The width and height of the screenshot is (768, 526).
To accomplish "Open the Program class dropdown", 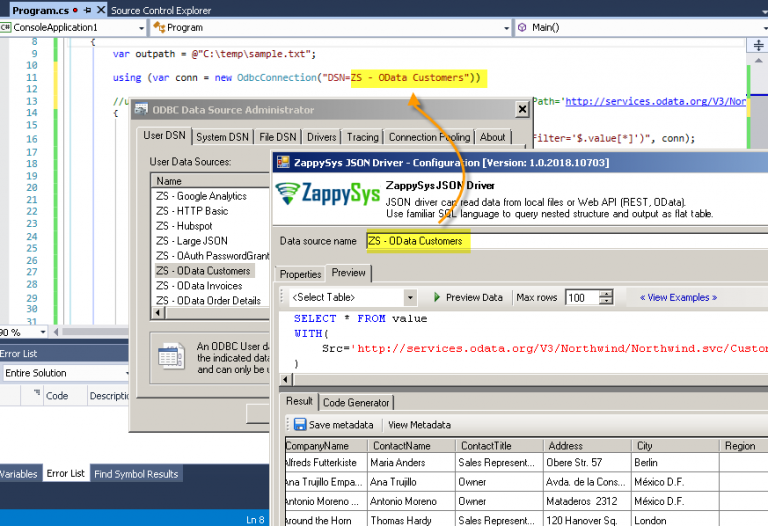I will point(506,28).
